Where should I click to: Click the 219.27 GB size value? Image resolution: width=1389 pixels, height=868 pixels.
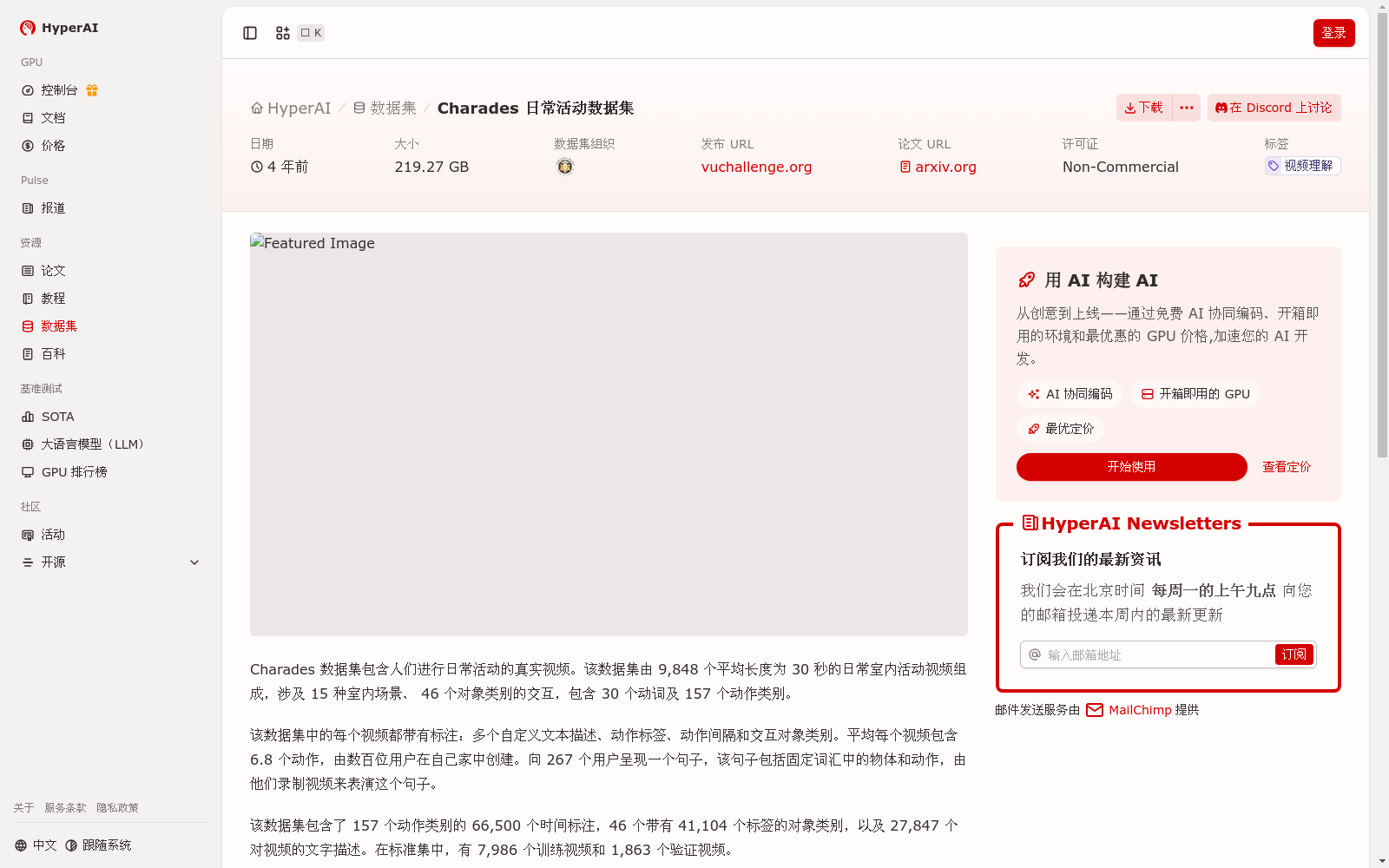coord(431,167)
